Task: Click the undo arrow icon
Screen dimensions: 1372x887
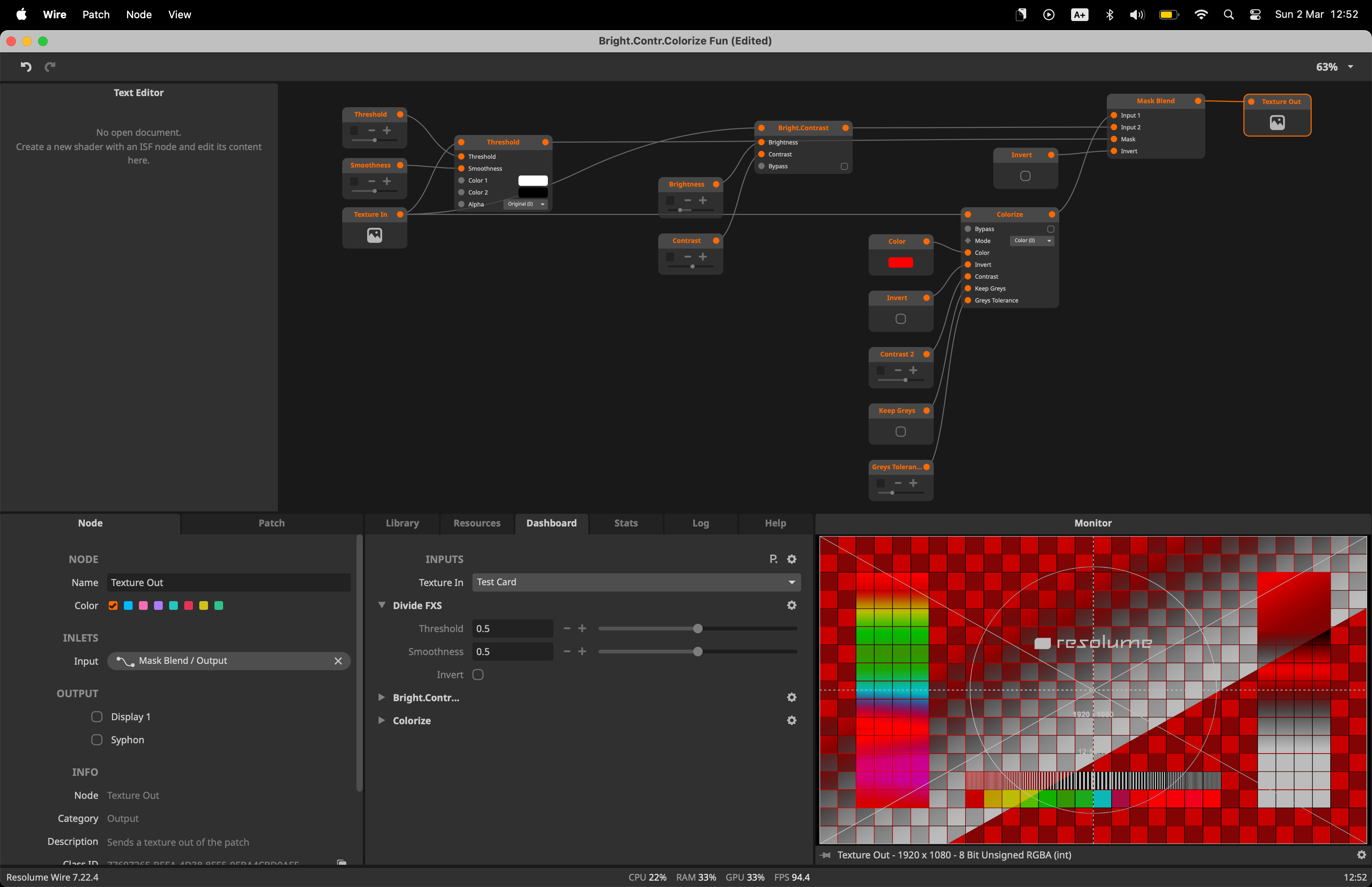Action: pyautogui.click(x=26, y=67)
